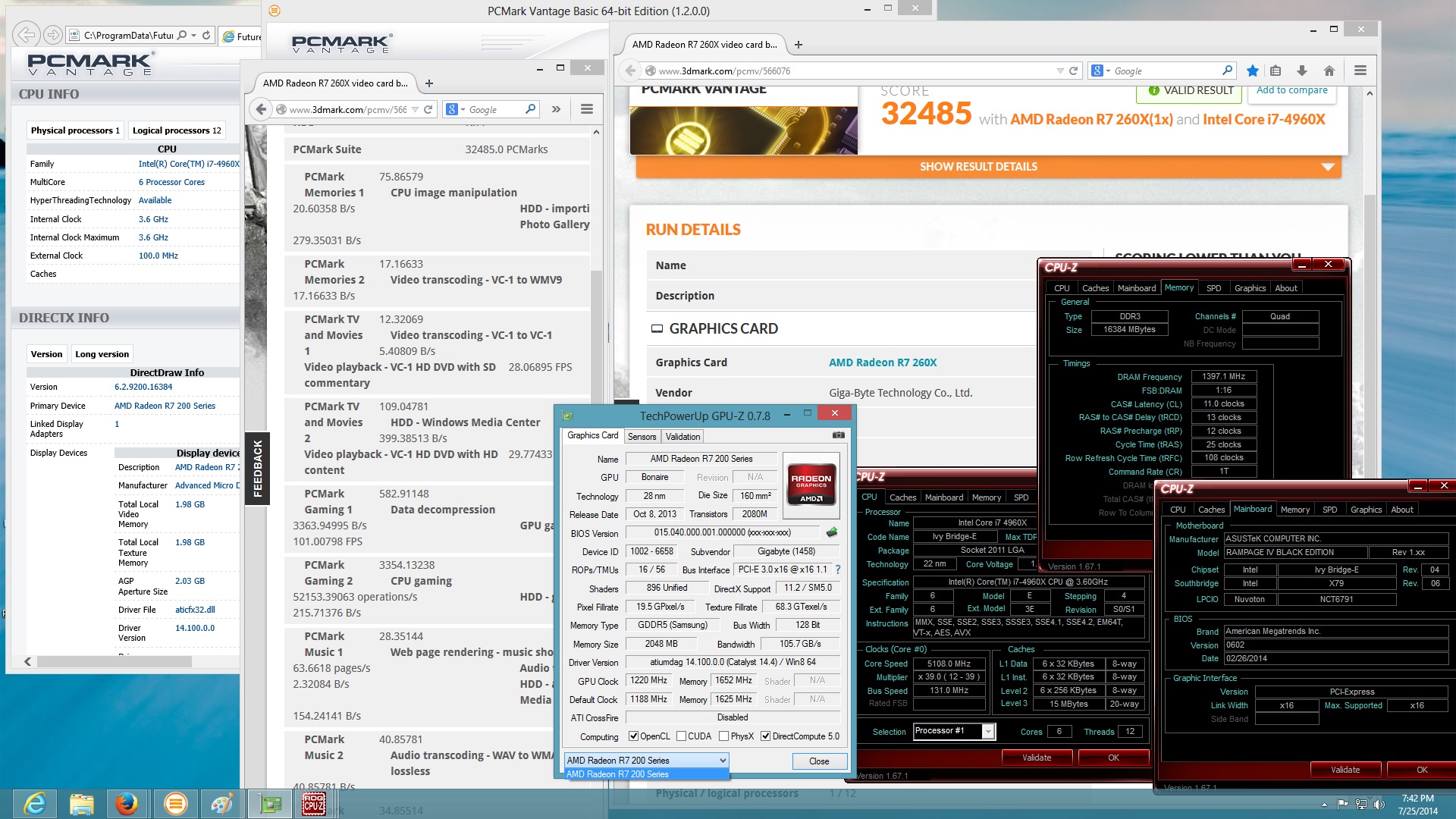The width and height of the screenshot is (1456, 819).
Task: Open AMD Radeon R7 260X graphics card link
Action: point(883,362)
